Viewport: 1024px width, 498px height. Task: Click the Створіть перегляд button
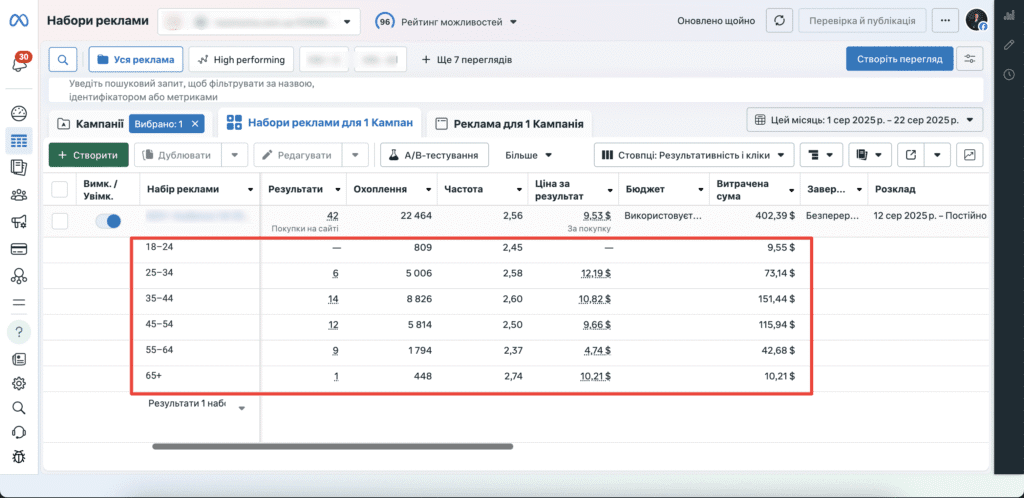[x=899, y=59]
